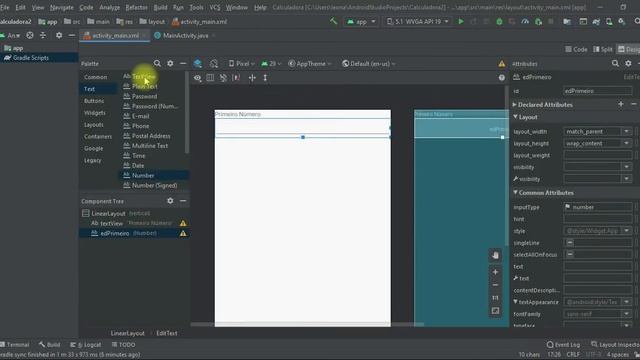Image resolution: width=640 pixels, height=360 pixels.
Task: Select the Layouts palette category
Action: (93, 124)
